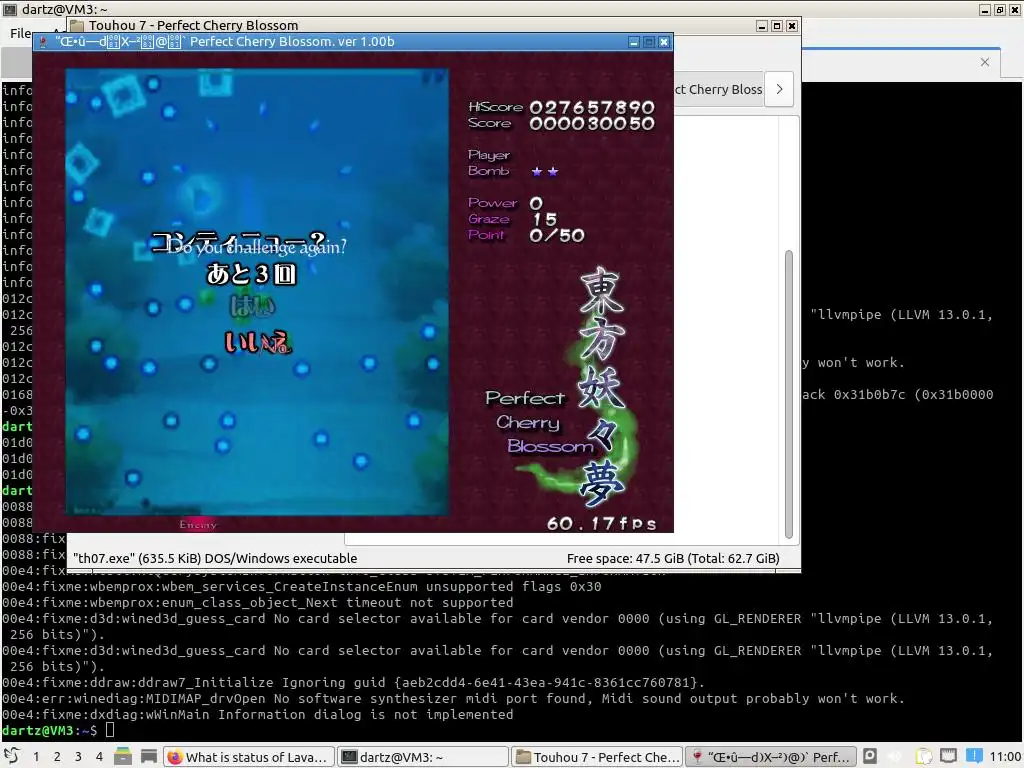Switch to dartz@VM3 terminal taskbar item
The width and height of the screenshot is (1024, 768).
pyautogui.click(x=423, y=757)
